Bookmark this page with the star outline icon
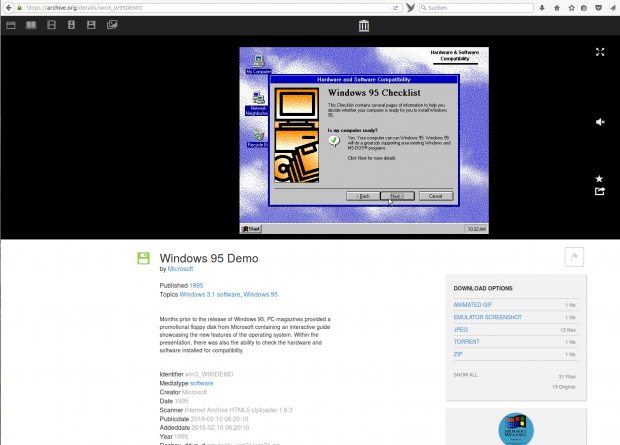This screenshot has height=445, width=620. 571,8
